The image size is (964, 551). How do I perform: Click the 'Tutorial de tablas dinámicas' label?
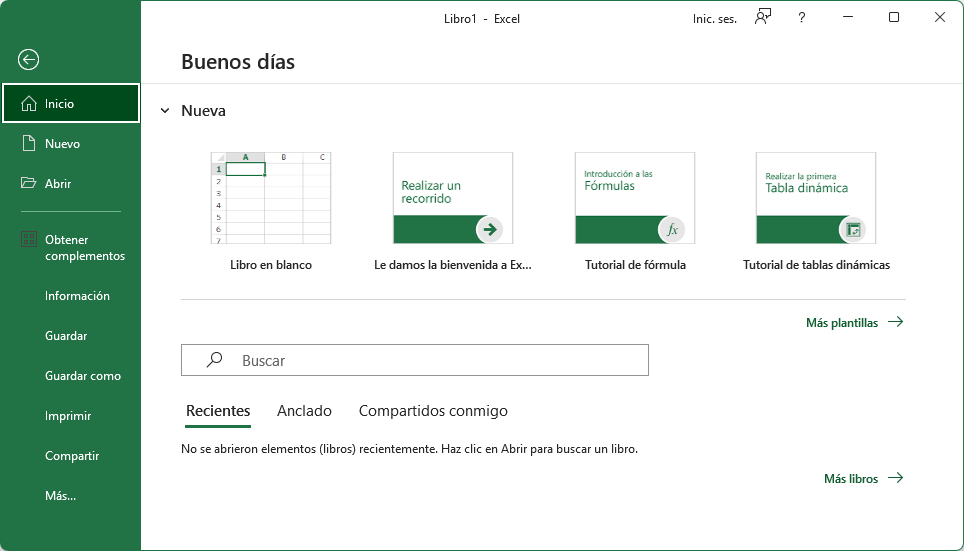[x=816, y=265]
